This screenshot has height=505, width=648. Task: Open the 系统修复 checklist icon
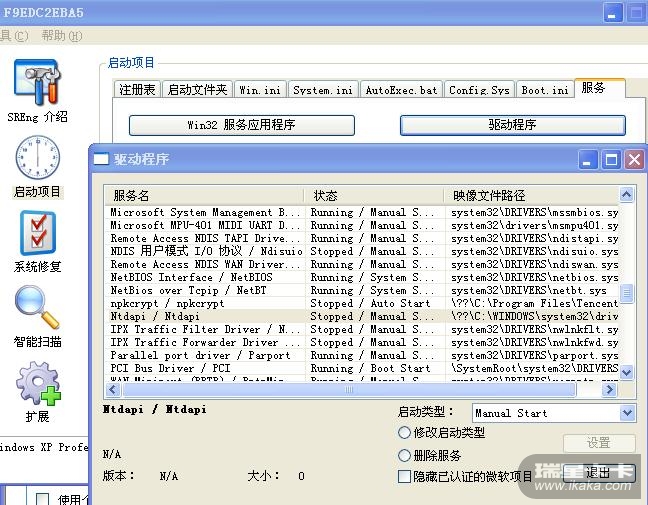(x=38, y=233)
